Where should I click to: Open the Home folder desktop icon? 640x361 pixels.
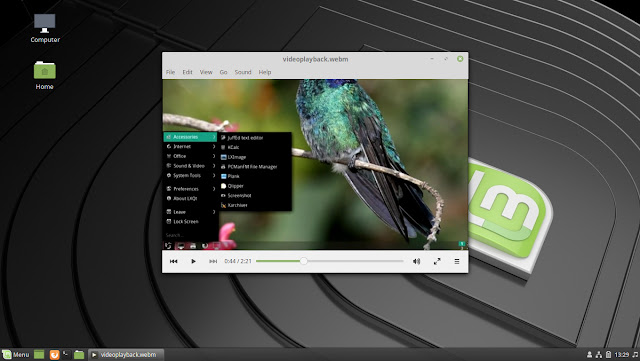44,75
